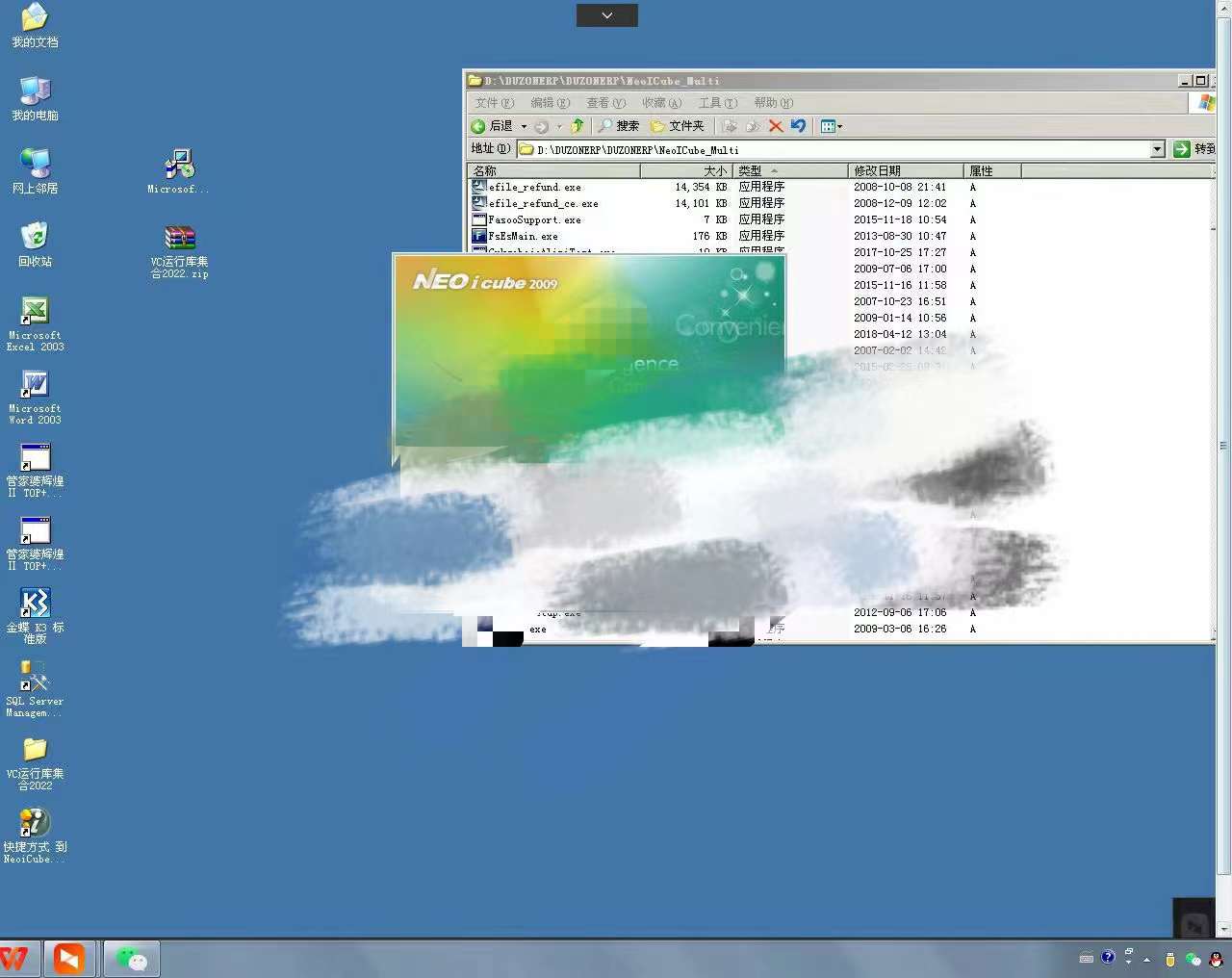Viewport: 1232px width, 978px height.
Task: Open the 文件 (File) menu
Action: [494, 103]
